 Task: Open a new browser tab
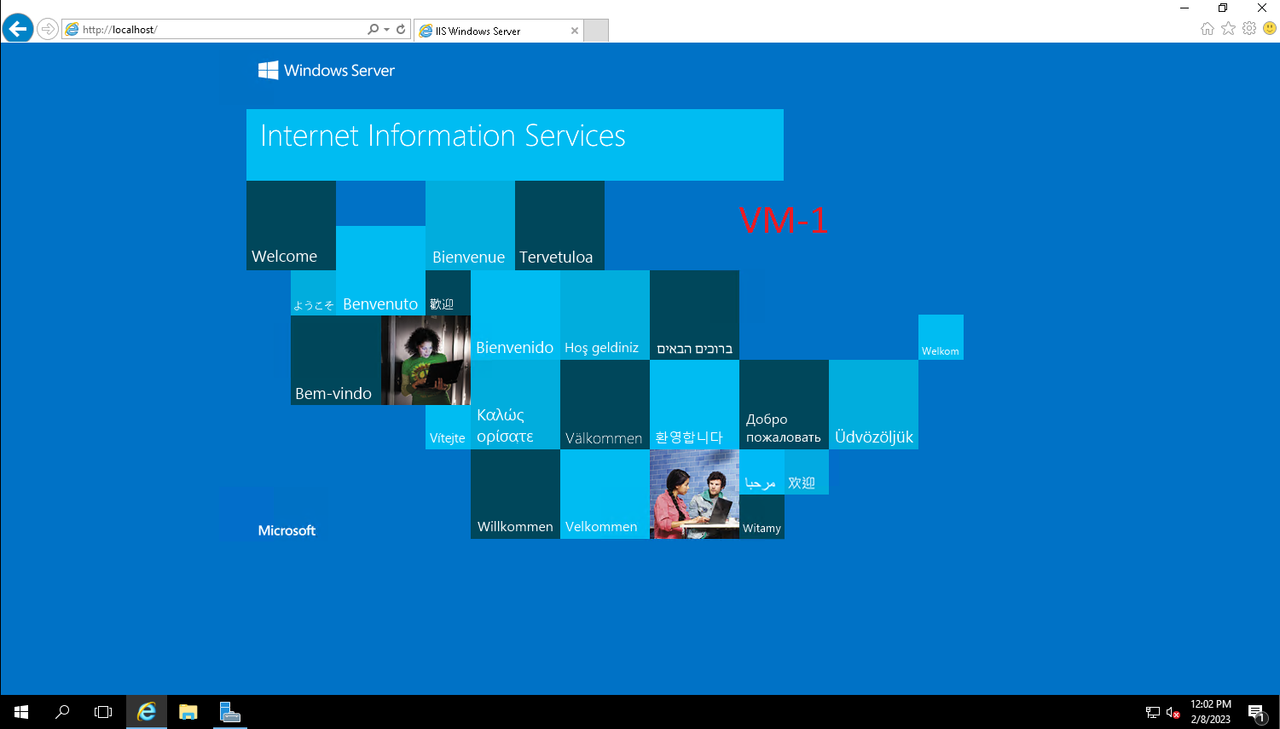click(595, 30)
